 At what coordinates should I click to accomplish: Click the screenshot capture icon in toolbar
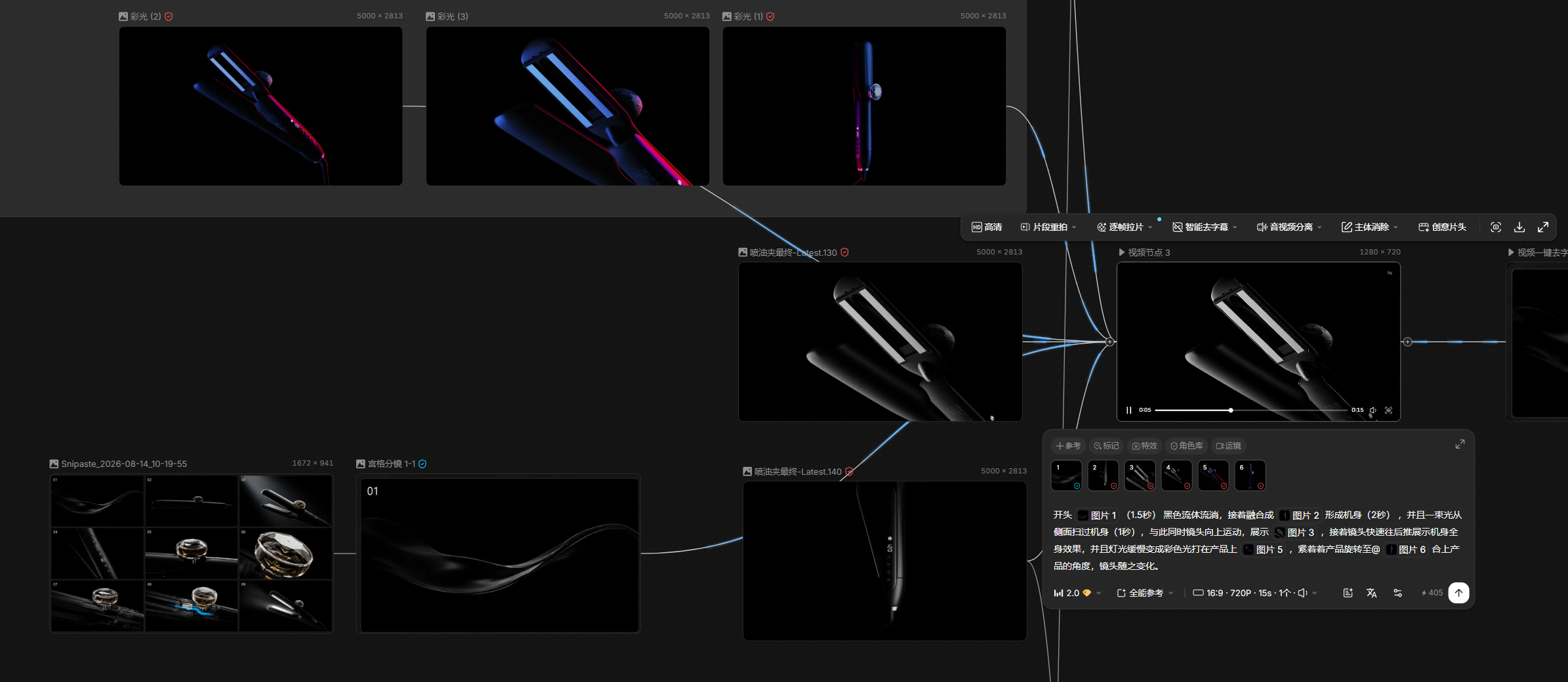pyautogui.click(x=1496, y=227)
